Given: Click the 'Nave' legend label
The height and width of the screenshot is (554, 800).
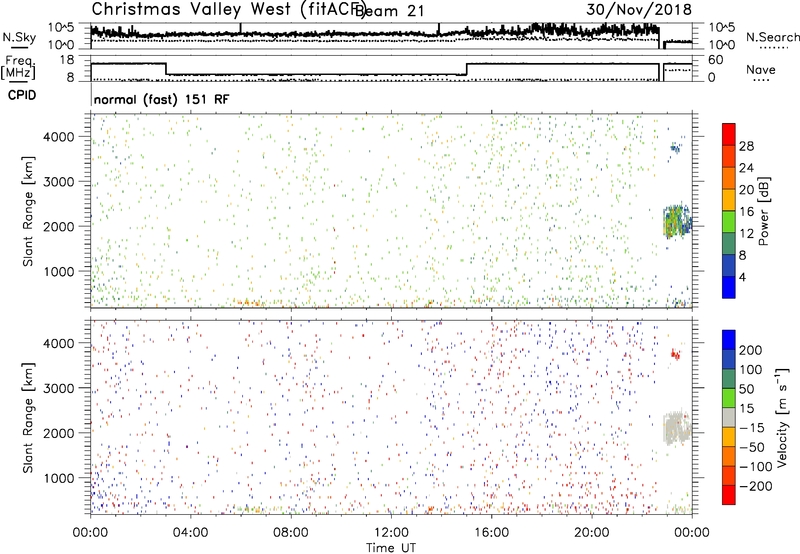Looking at the screenshot, I should coord(761,70).
